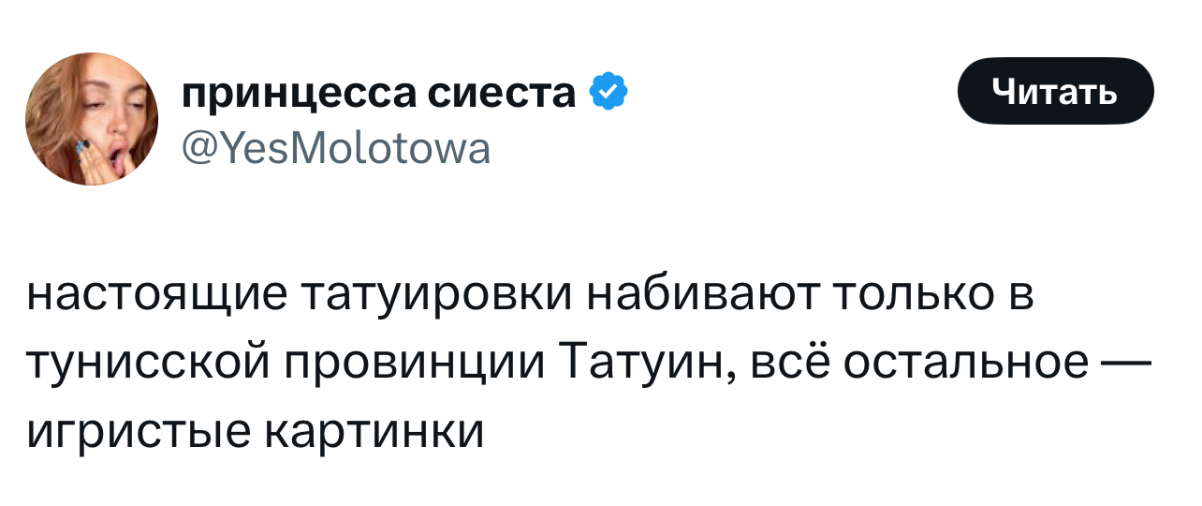Click the blue verified checkmark badge
1202x506 pixels.
(x=609, y=94)
